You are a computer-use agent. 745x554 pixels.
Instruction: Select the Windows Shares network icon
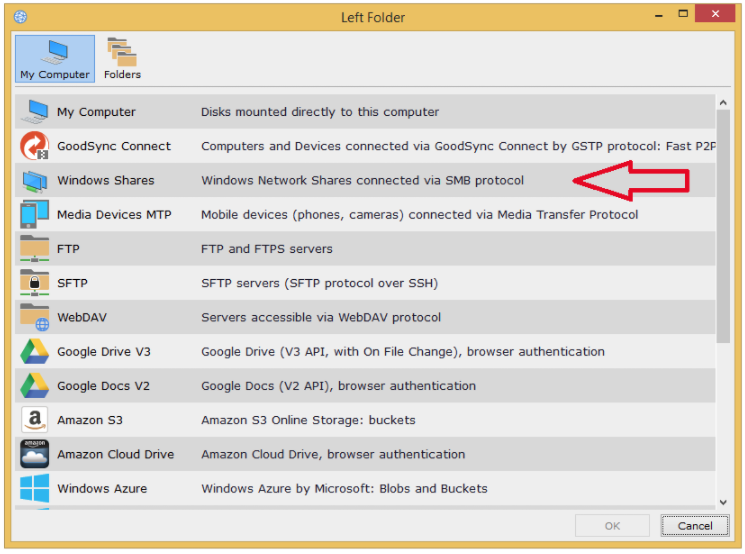[34, 181]
